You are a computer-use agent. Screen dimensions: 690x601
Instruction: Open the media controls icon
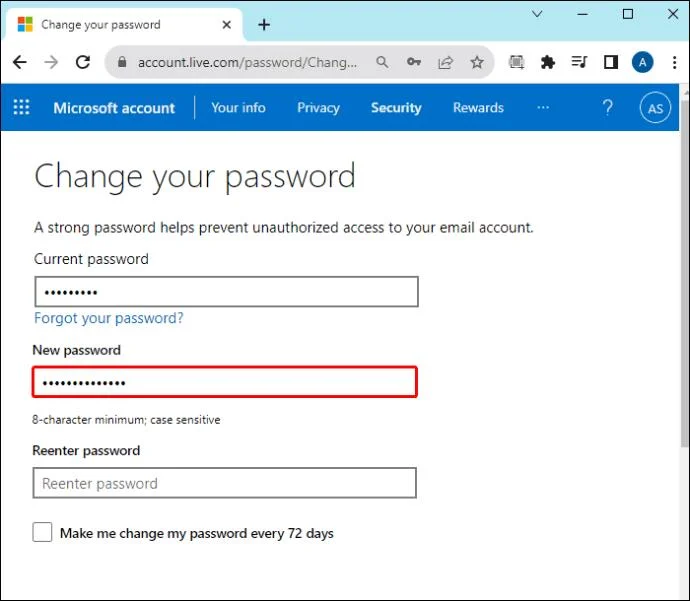pos(579,62)
